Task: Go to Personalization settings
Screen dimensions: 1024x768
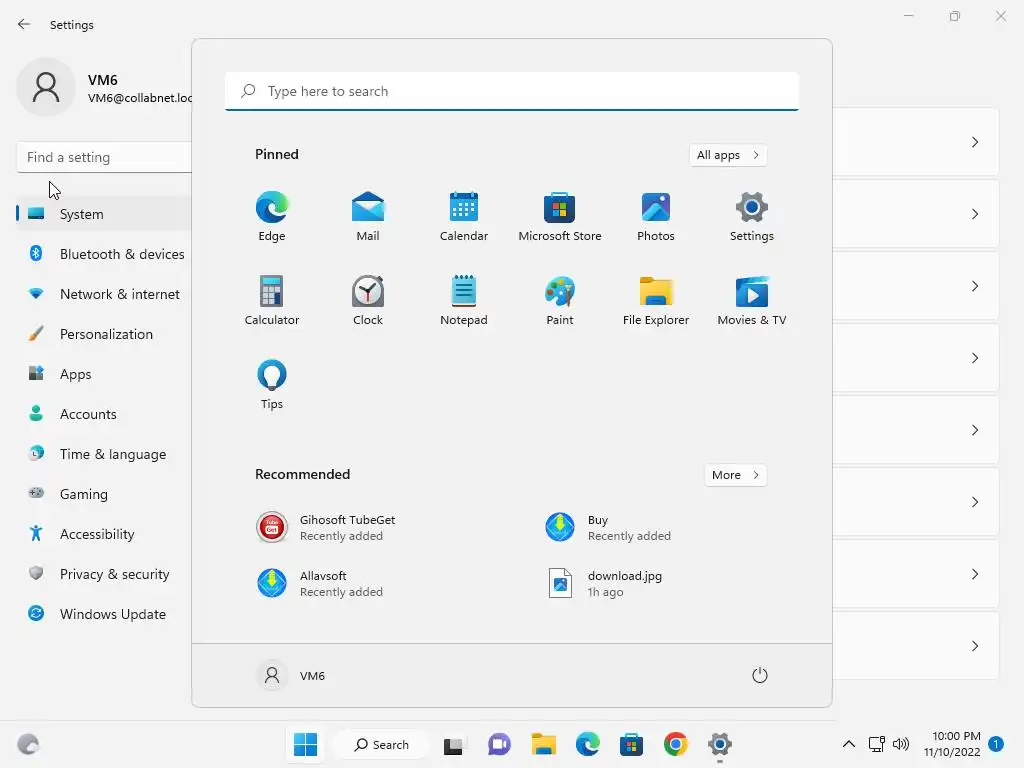Action: (x=104, y=334)
